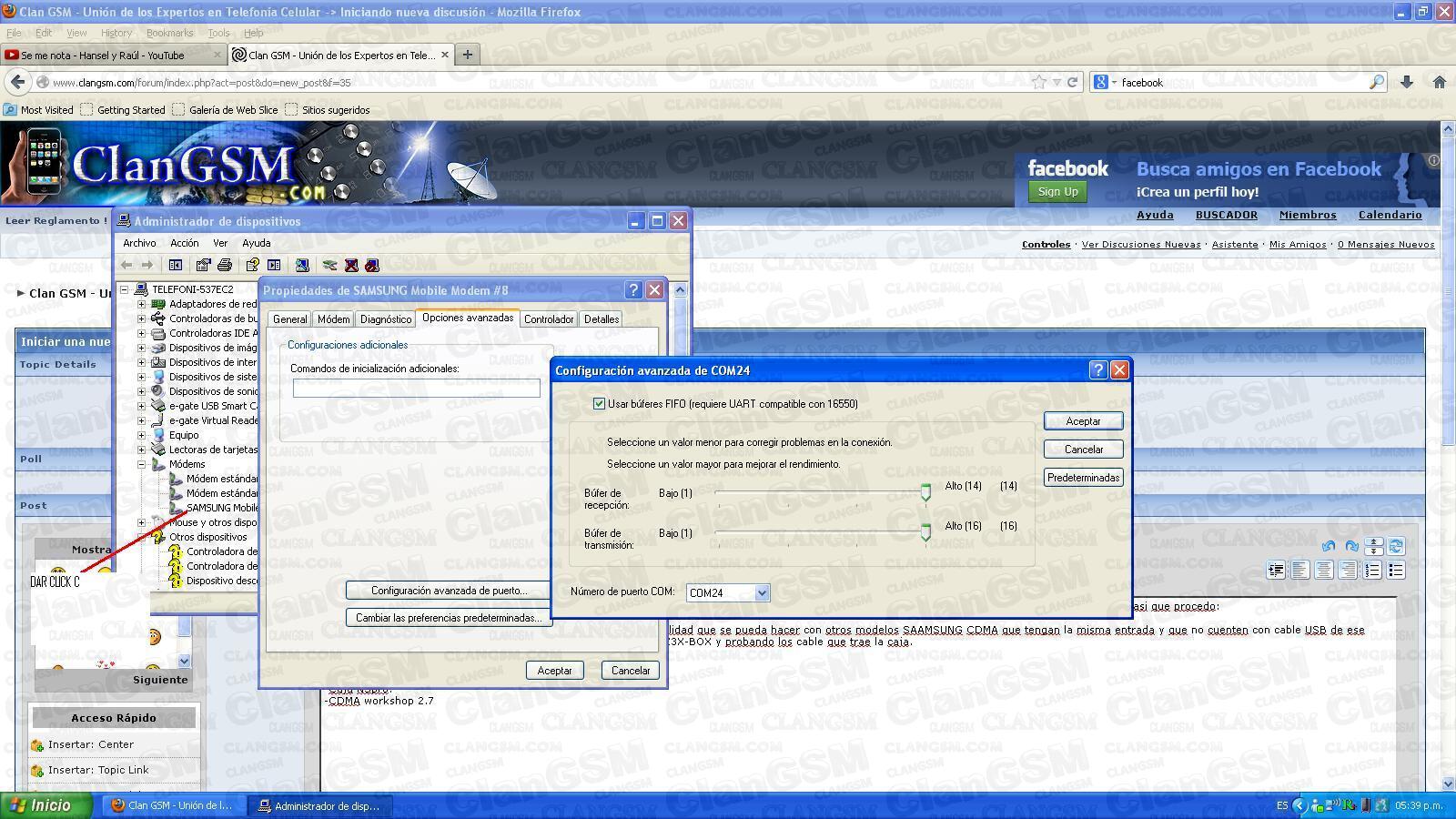Click the redo arrow in post editor
The width and height of the screenshot is (1456, 819).
coord(1351,546)
